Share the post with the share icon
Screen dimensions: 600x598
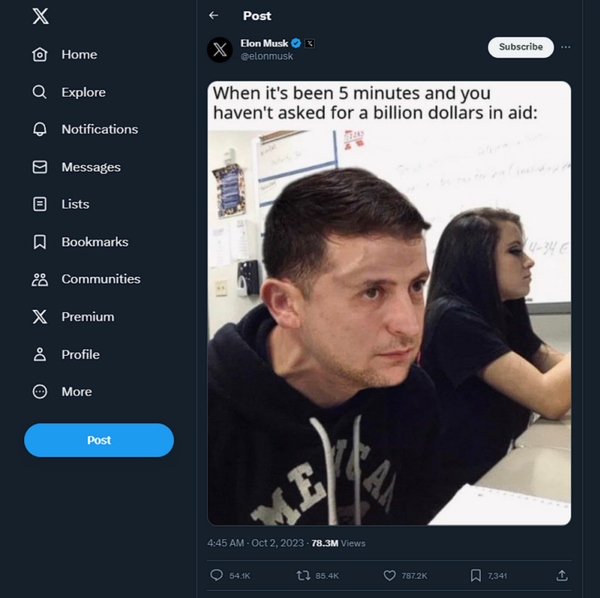(562, 575)
